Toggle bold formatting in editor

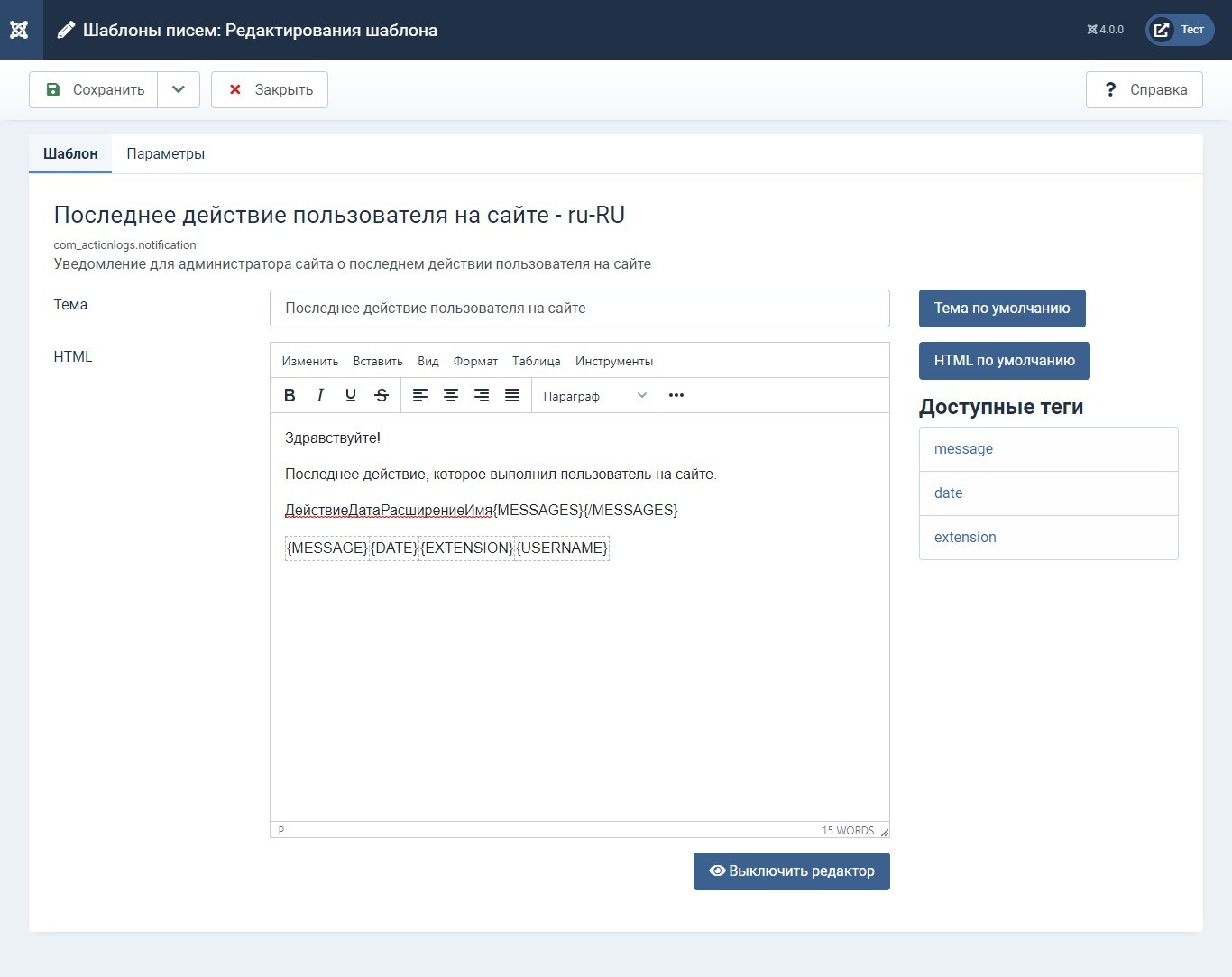pyautogui.click(x=290, y=395)
